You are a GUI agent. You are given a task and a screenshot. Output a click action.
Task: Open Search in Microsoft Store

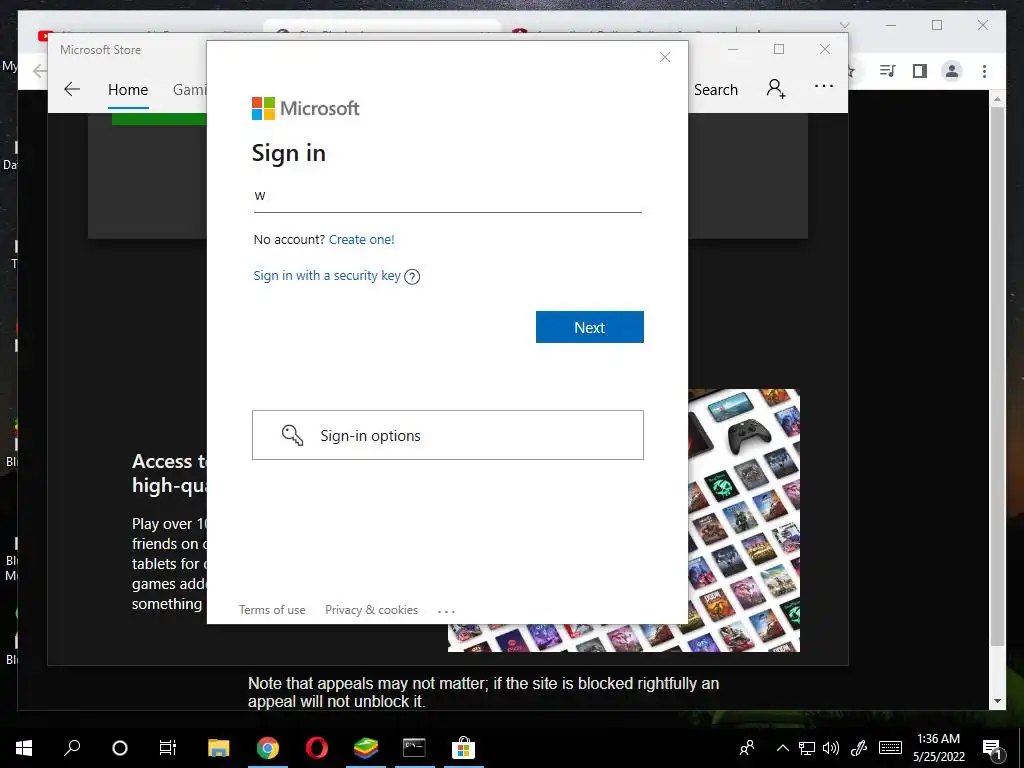[716, 90]
